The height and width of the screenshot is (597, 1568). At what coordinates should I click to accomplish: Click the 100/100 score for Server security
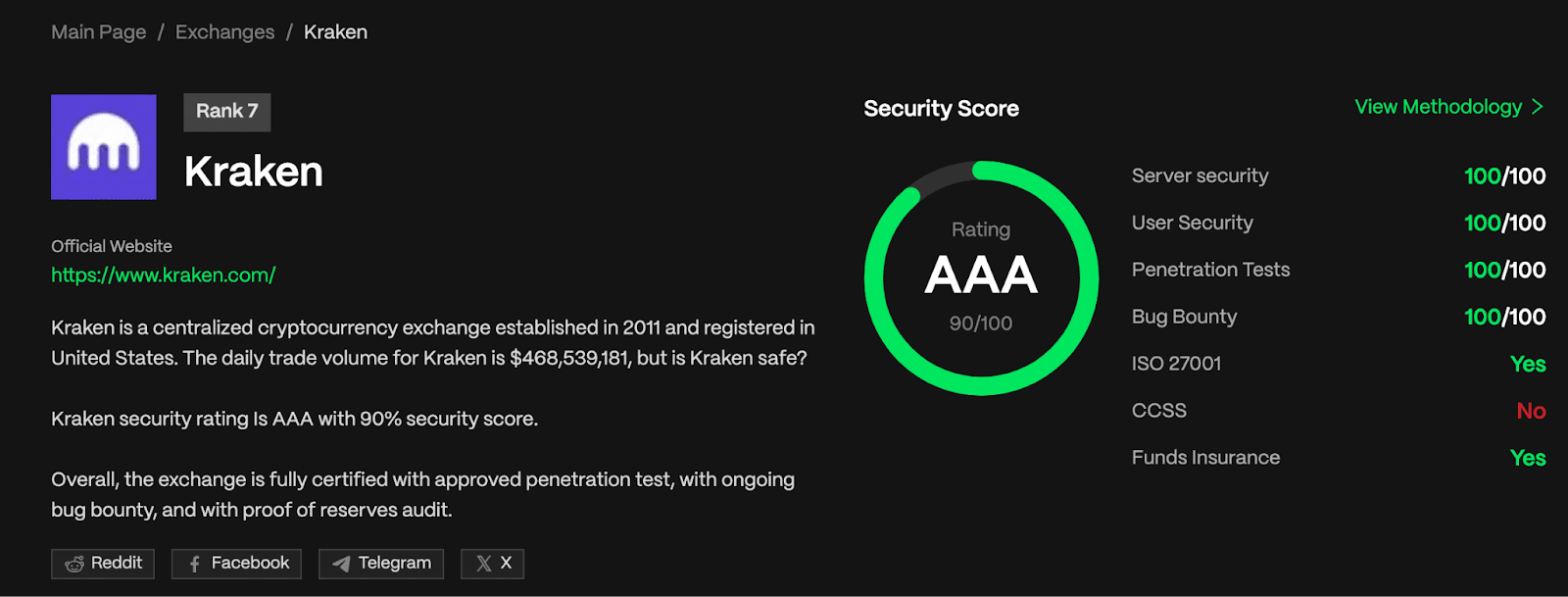(x=1504, y=176)
